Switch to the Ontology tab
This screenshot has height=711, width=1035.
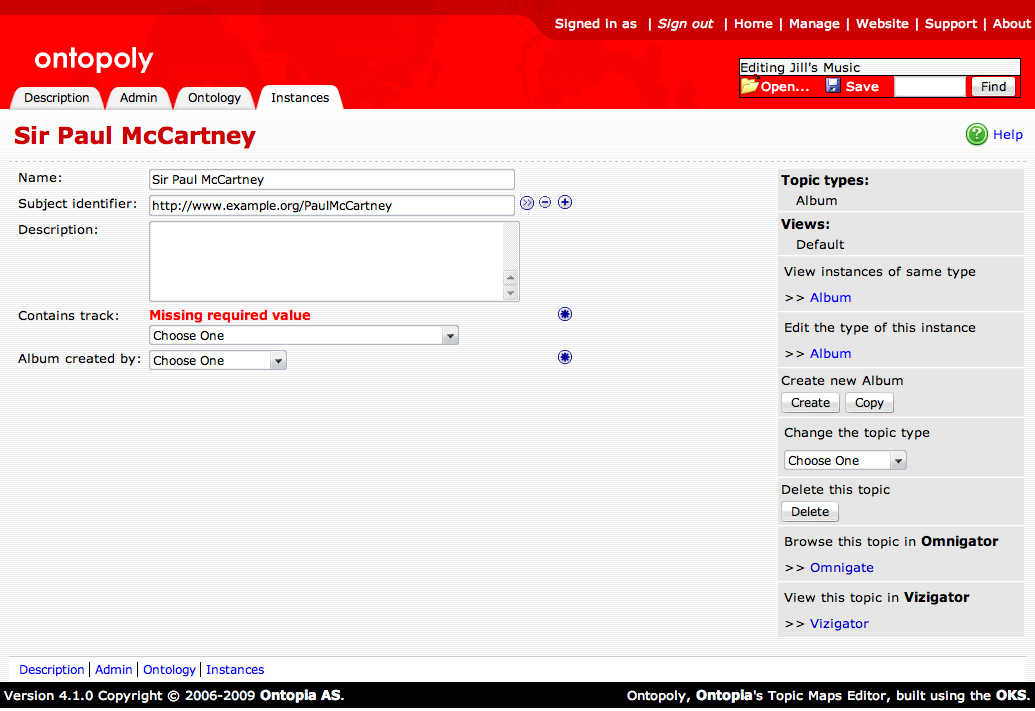pyautogui.click(x=214, y=98)
